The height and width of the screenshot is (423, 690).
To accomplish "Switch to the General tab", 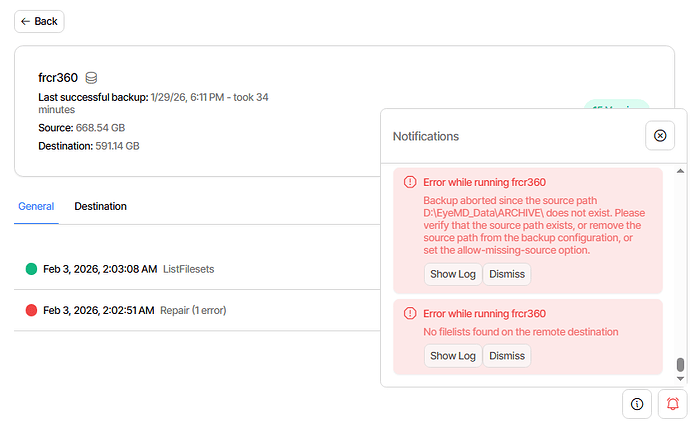I will tap(36, 206).
